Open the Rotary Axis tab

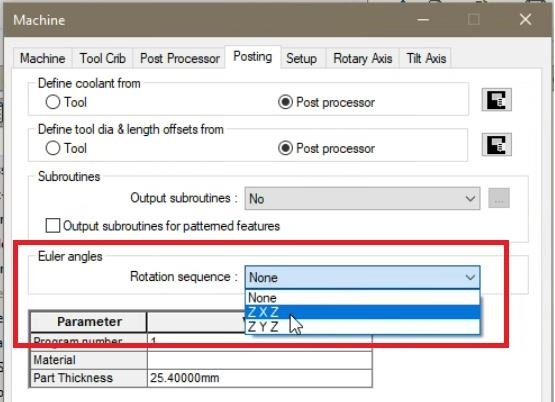[x=363, y=58]
